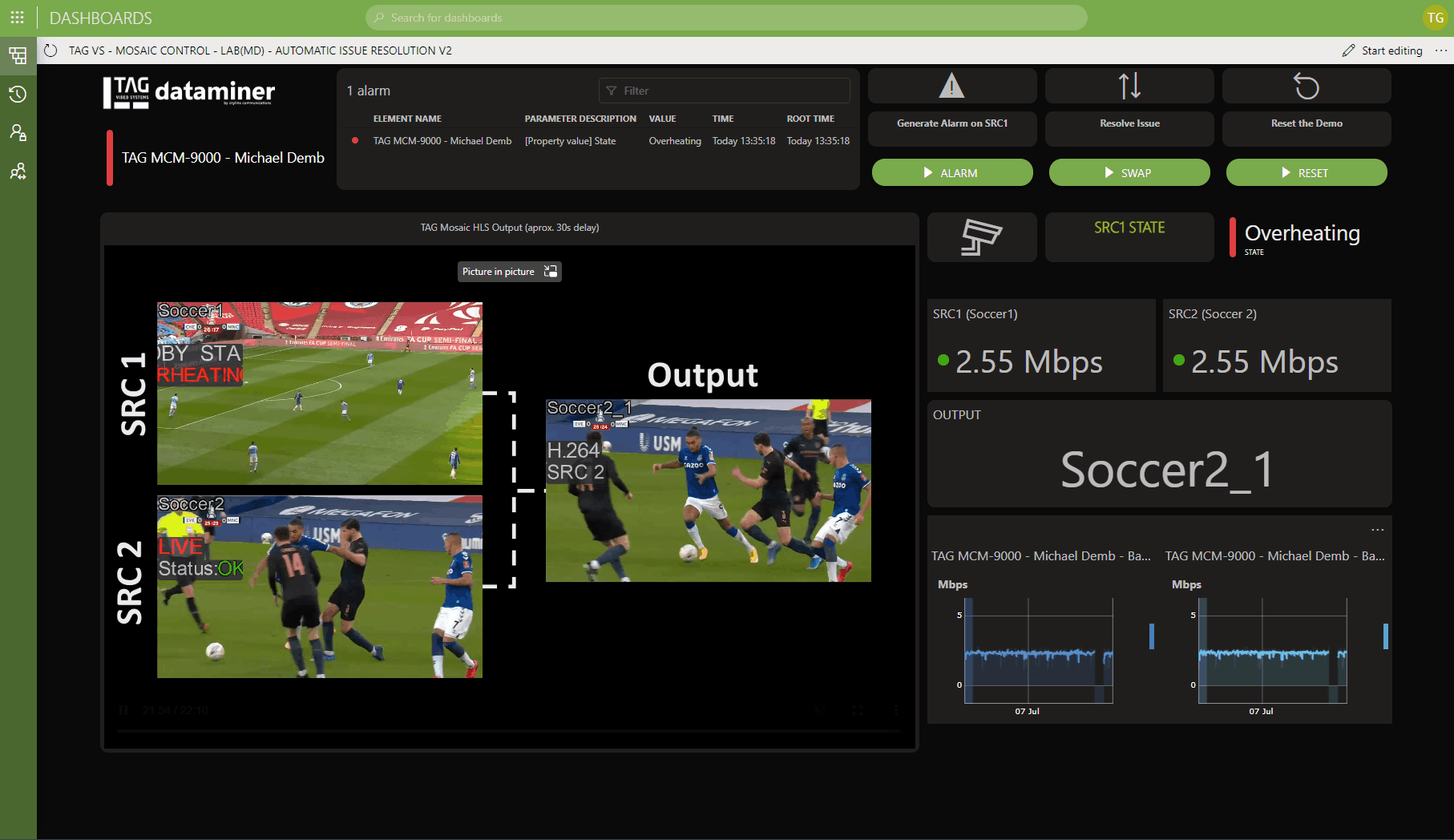Click the Soccer2 SRC 2 video thumbnail
Screen dimensions: 1454x840
320,587
